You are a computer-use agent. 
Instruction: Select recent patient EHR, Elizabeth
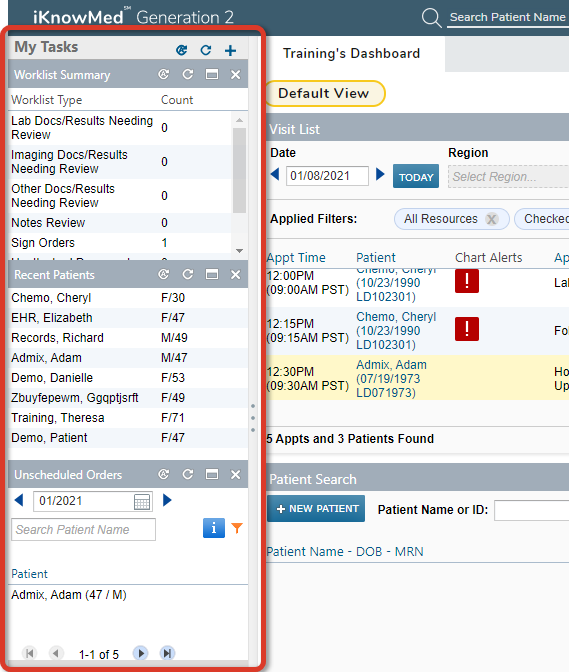(128, 318)
